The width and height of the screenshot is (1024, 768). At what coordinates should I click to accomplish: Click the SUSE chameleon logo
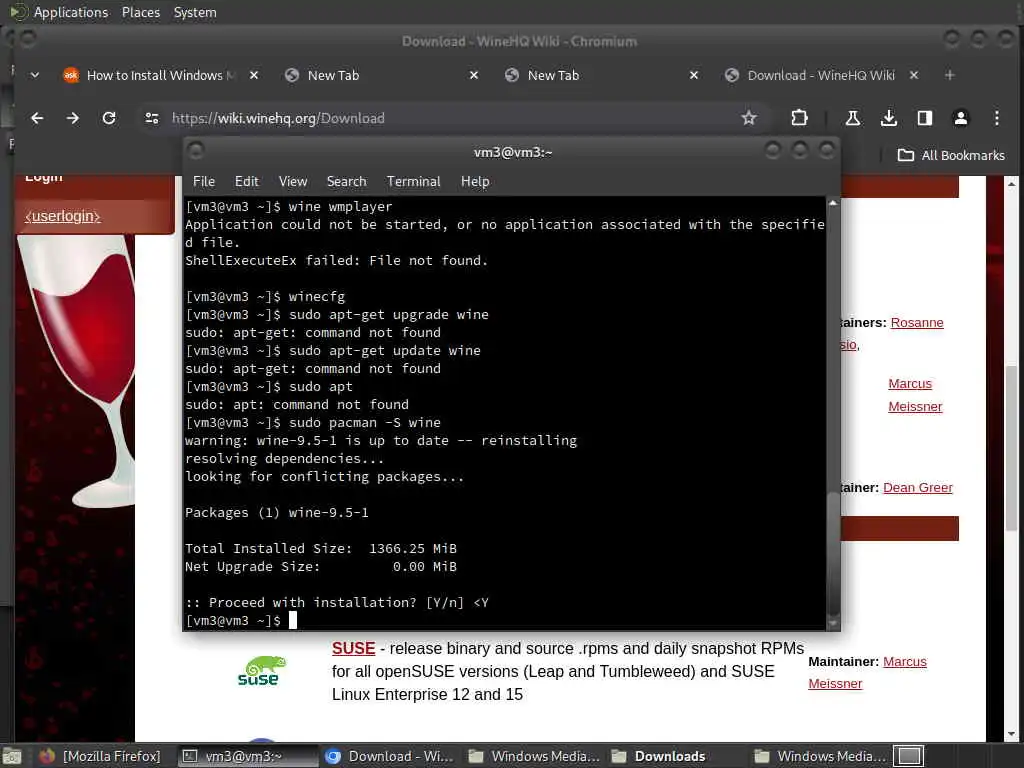coord(261,671)
